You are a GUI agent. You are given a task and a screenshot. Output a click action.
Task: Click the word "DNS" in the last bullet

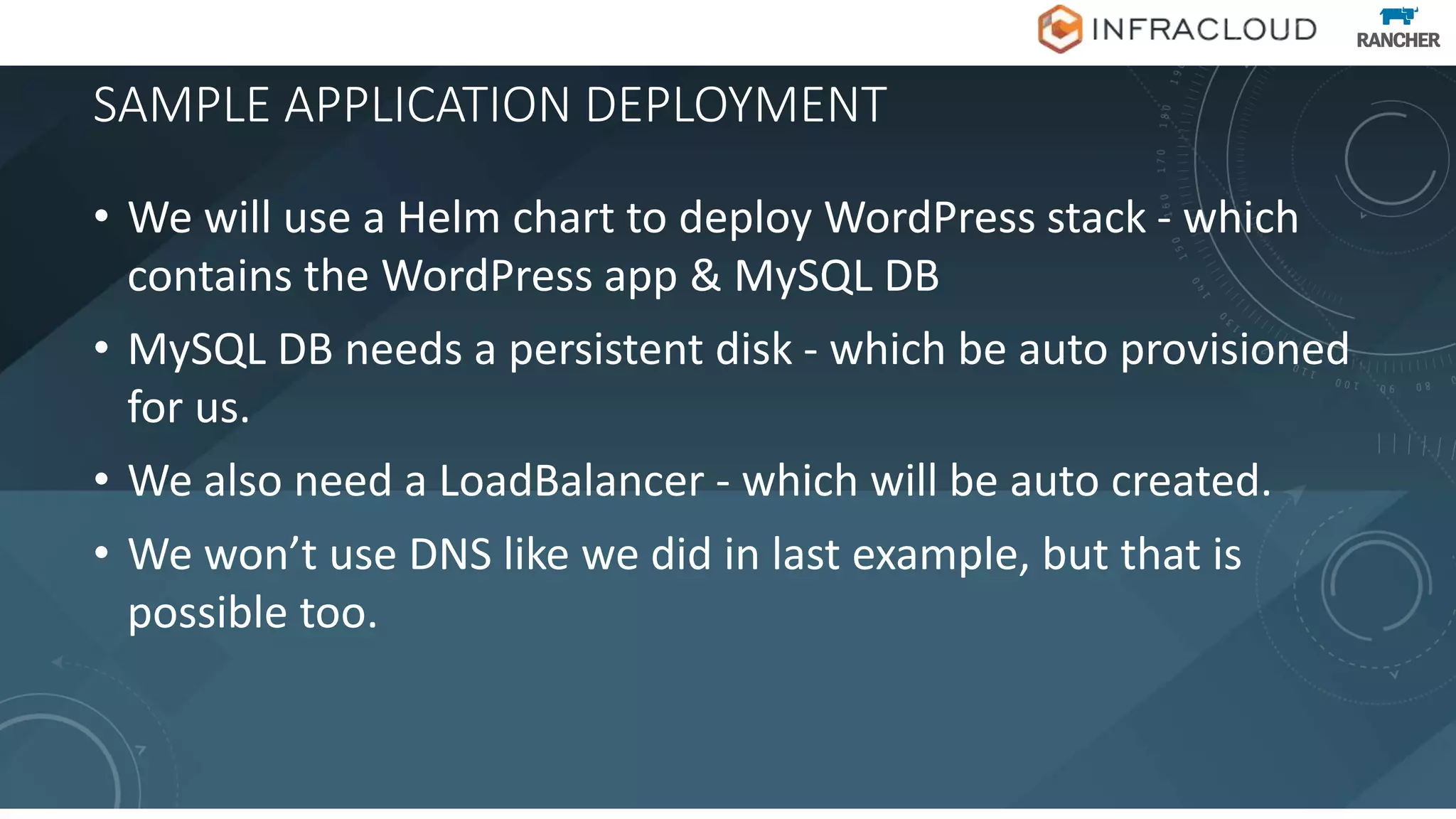(x=450, y=555)
